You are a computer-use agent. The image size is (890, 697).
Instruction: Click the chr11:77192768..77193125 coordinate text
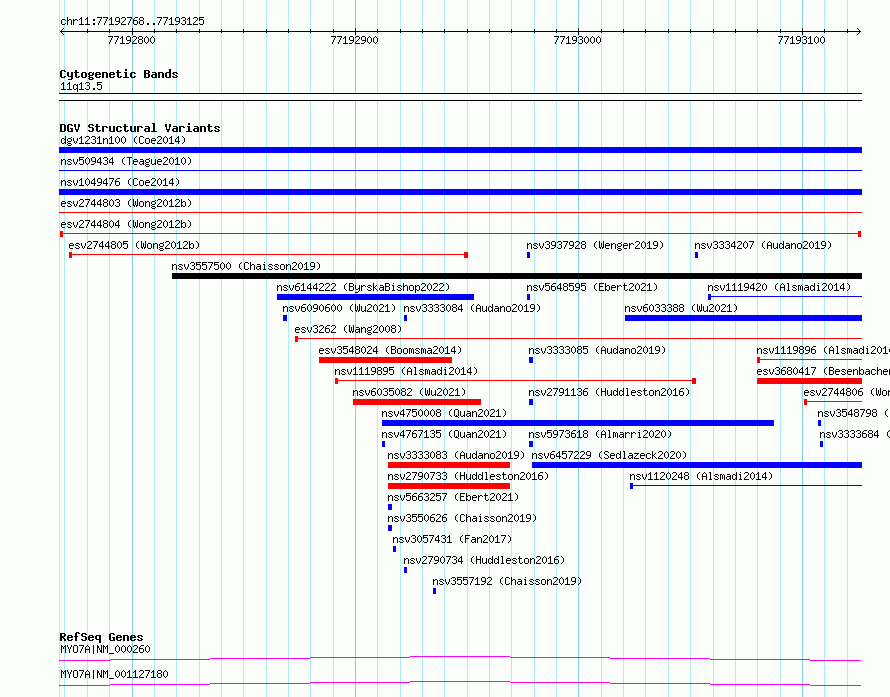[132, 22]
